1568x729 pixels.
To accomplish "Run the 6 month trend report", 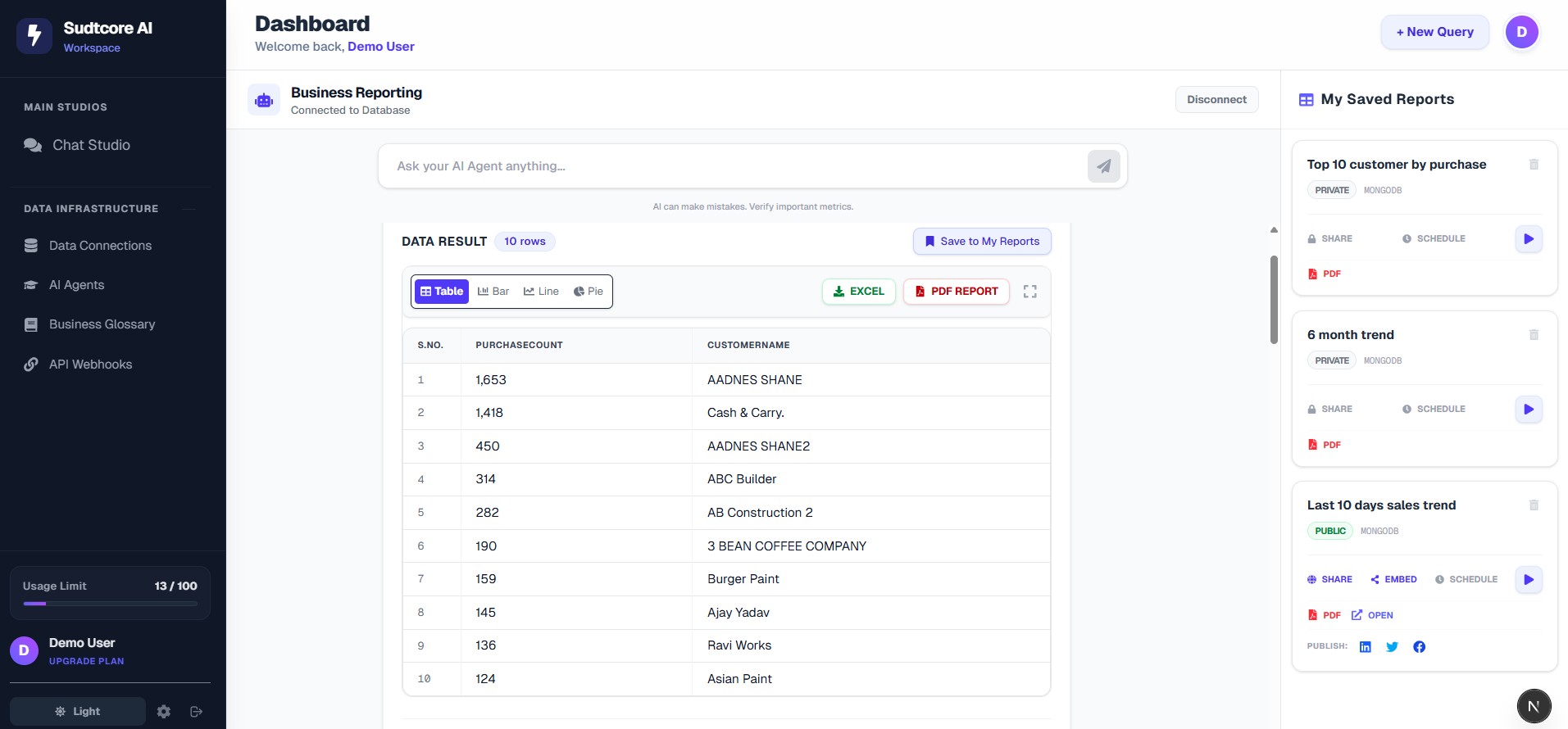I will [1528, 410].
